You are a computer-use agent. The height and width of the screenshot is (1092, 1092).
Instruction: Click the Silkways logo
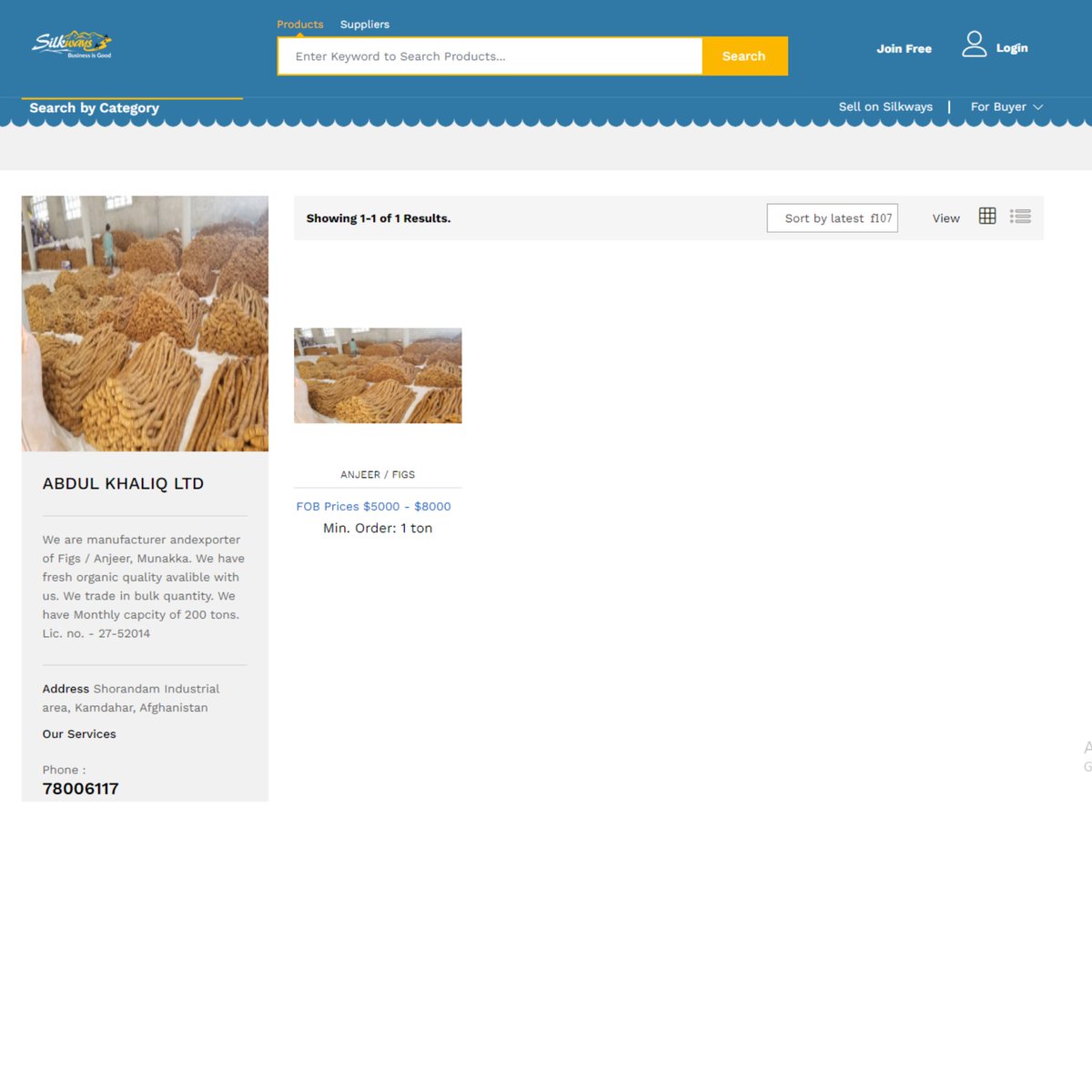72,45
